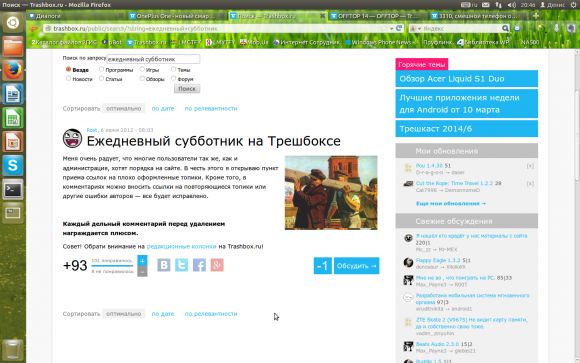Select the Программы radio button
Screen dimensions: 580x363
coord(101,69)
